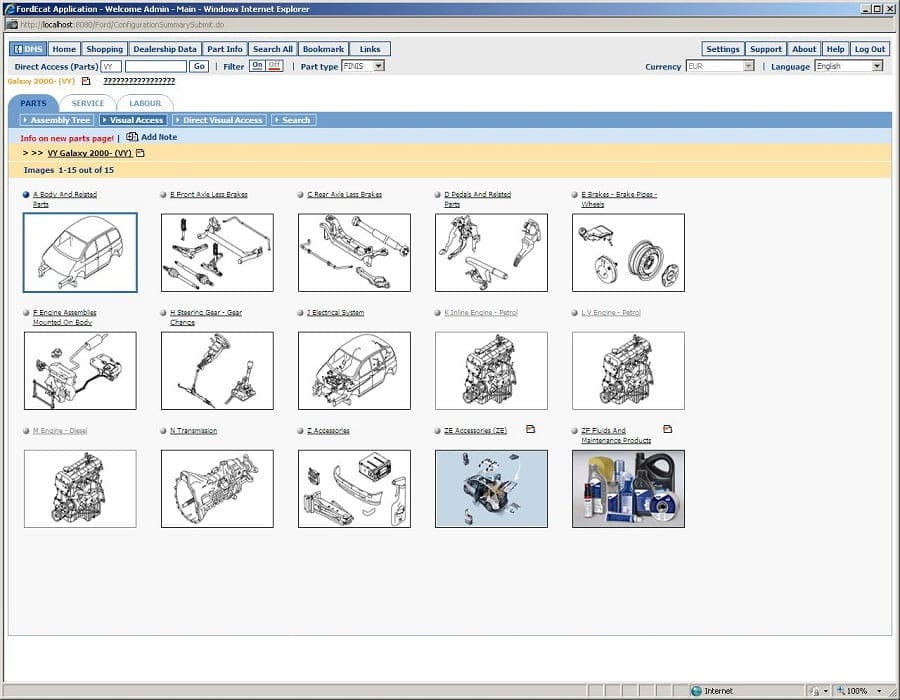Turn the filter Off
This screenshot has height=700, width=900.
pos(274,66)
